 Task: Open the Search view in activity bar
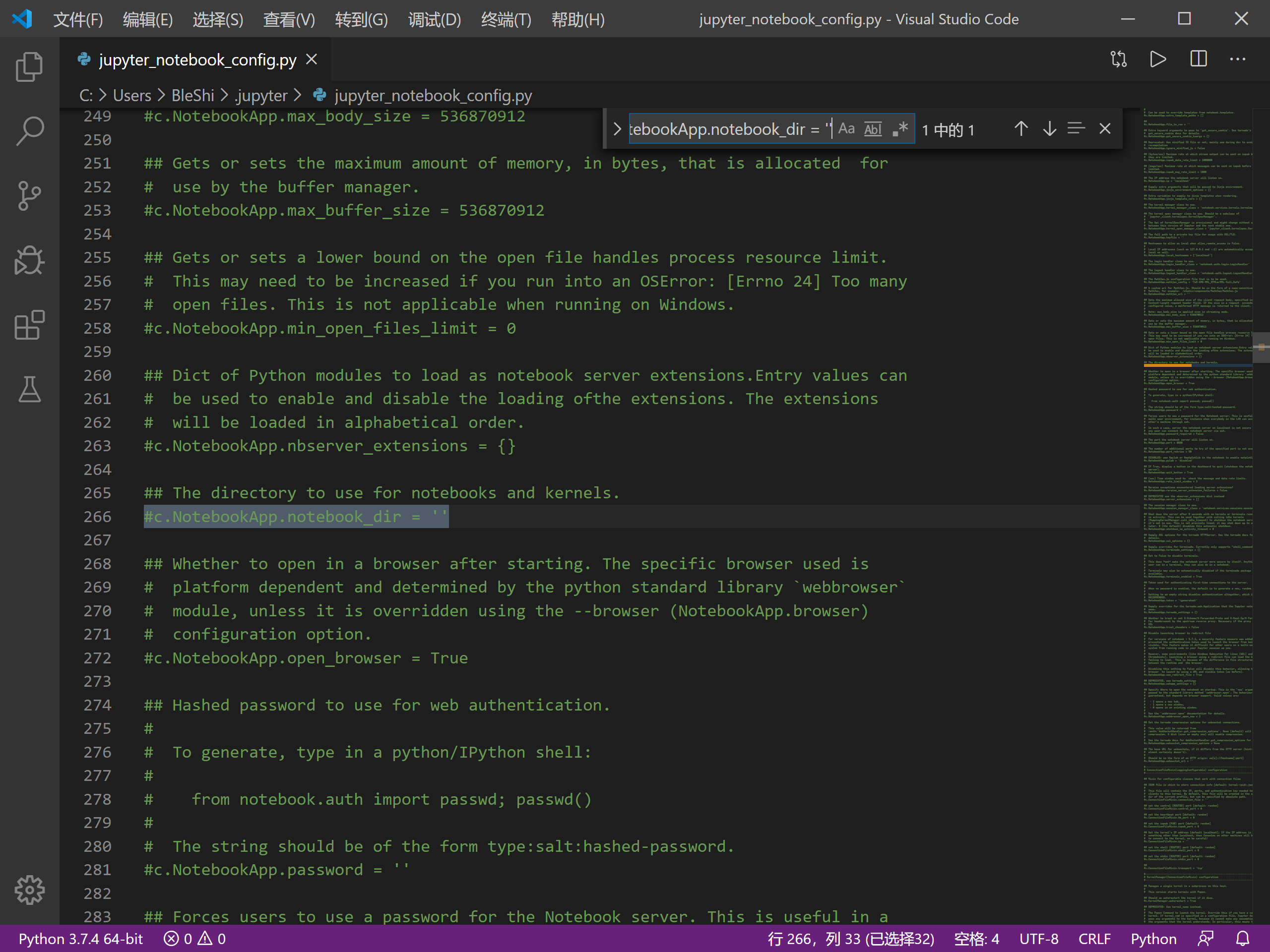[29, 131]
